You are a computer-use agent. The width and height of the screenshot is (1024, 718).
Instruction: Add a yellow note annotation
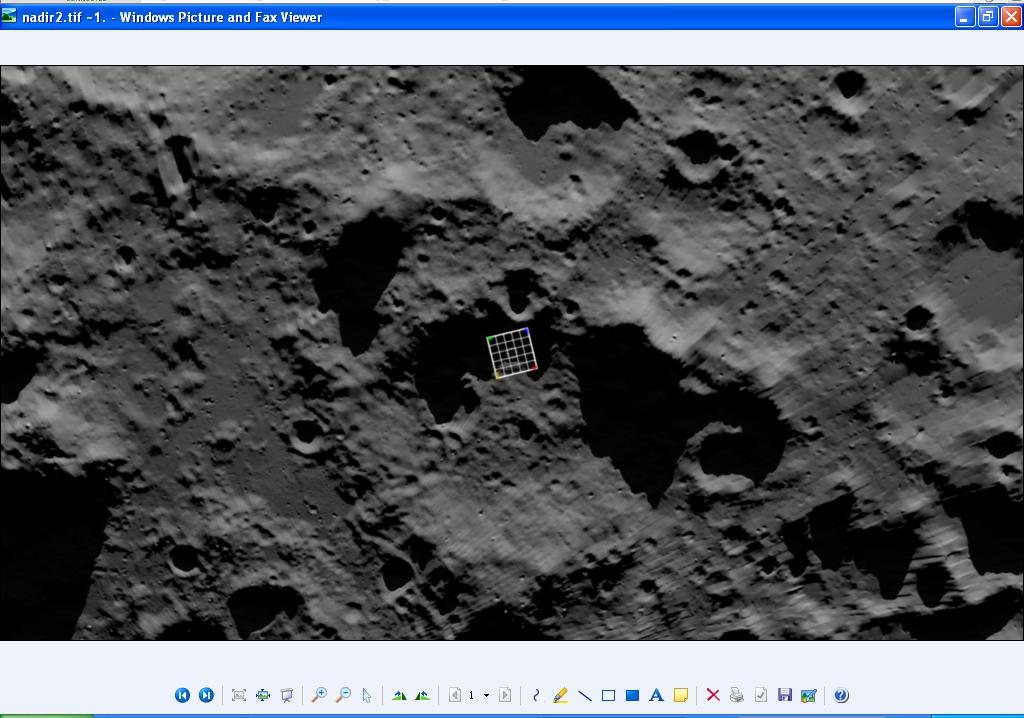681,695
